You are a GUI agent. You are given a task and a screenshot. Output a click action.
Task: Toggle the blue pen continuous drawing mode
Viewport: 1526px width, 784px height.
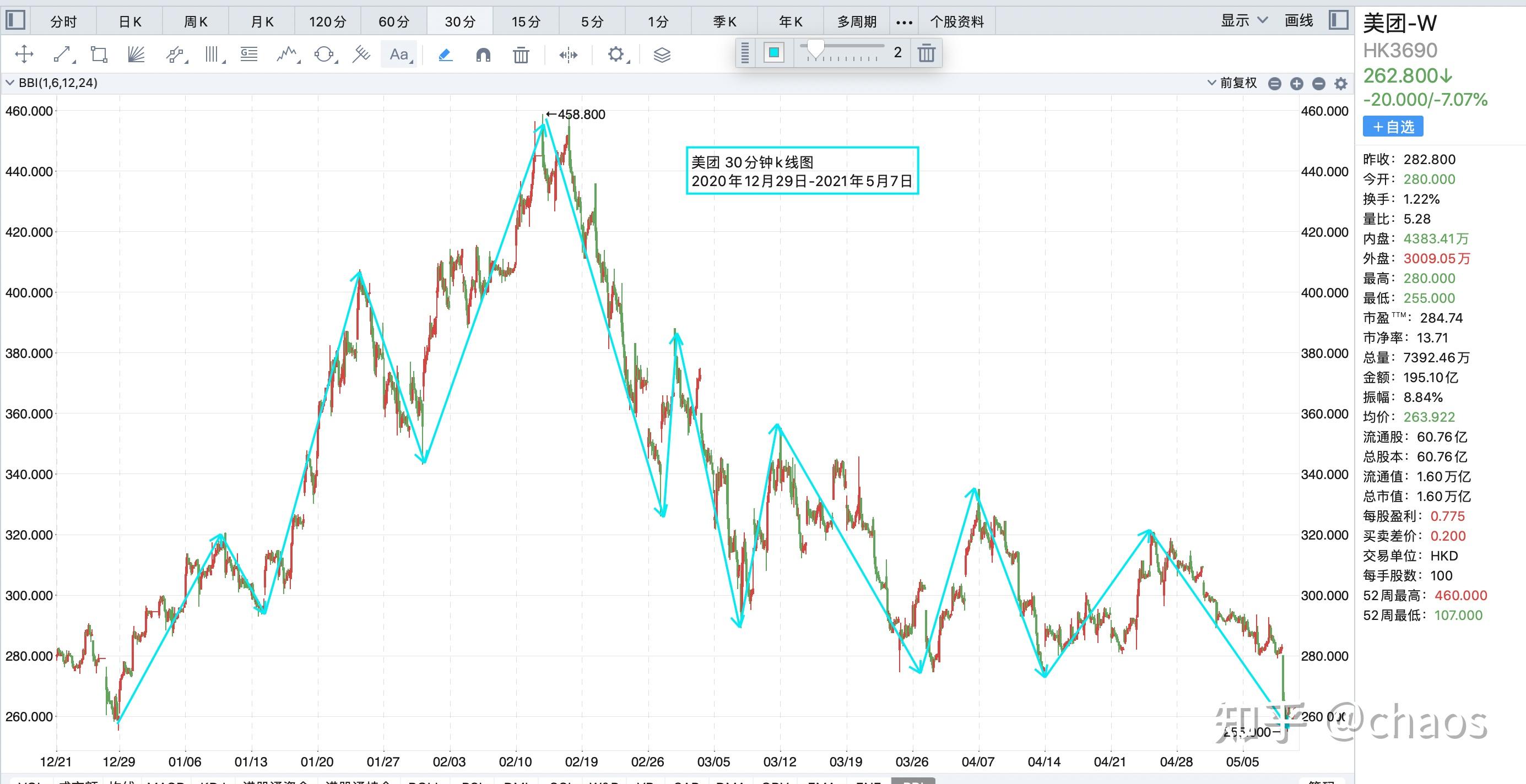445,54
